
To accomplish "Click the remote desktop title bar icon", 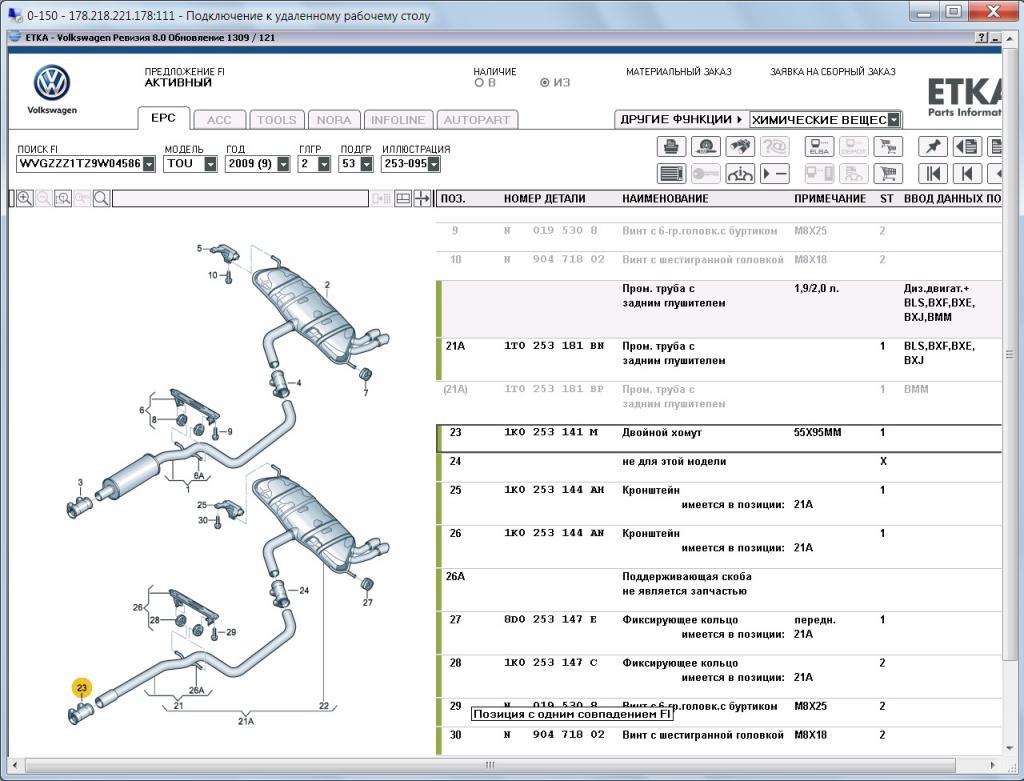I will coord(15,14).
